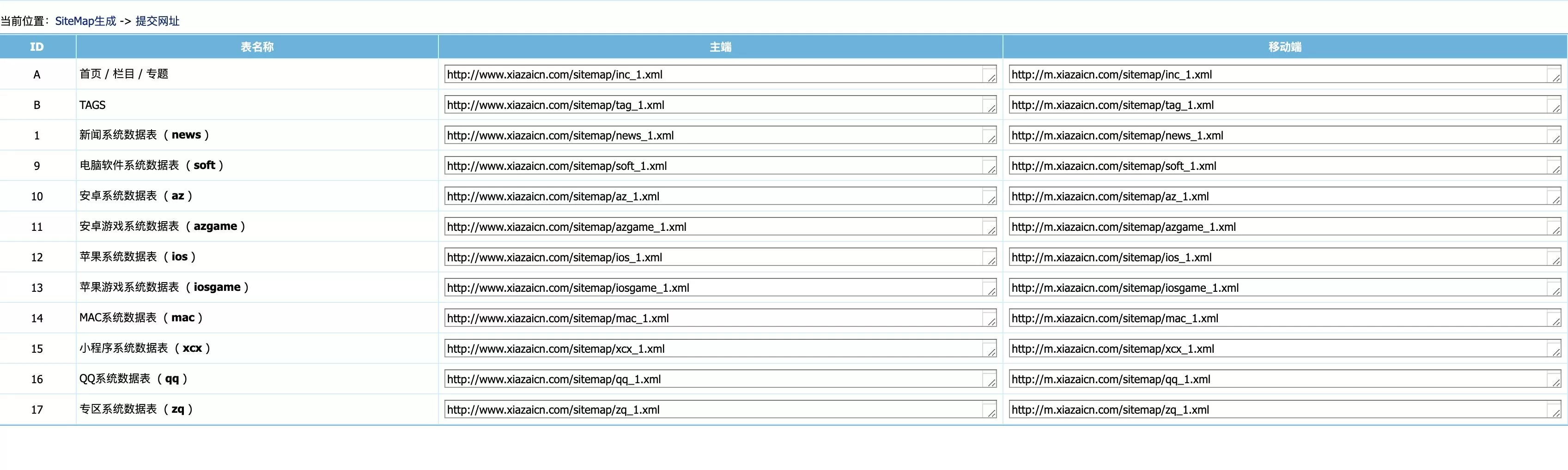Select the www iosgame_1.xml URL field
The height and width of the screenshot is (470, 1568).
coord(720,287)
